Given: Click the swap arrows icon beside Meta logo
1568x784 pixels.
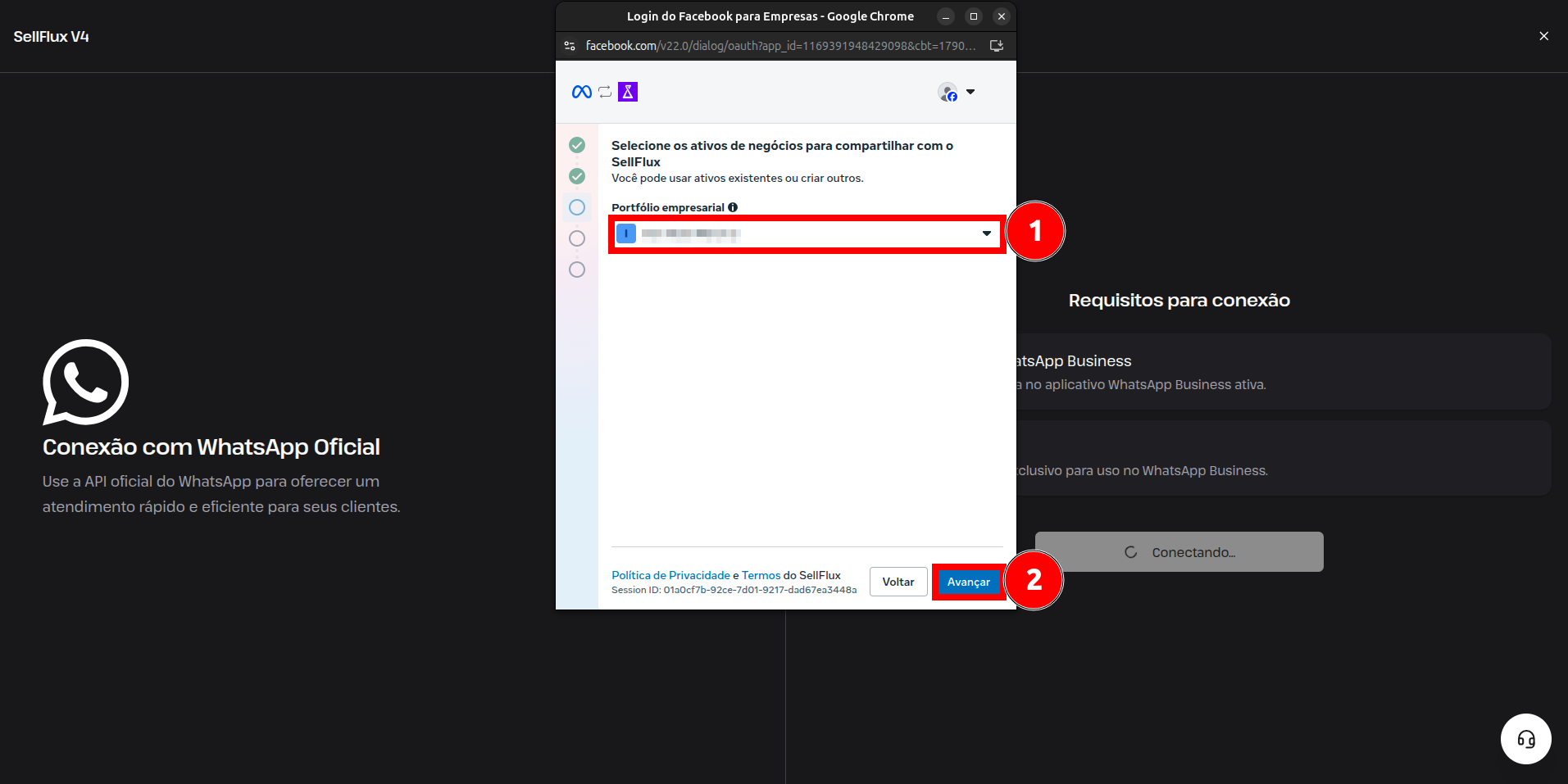Looking at the screenshot, I should click(605, 92).
